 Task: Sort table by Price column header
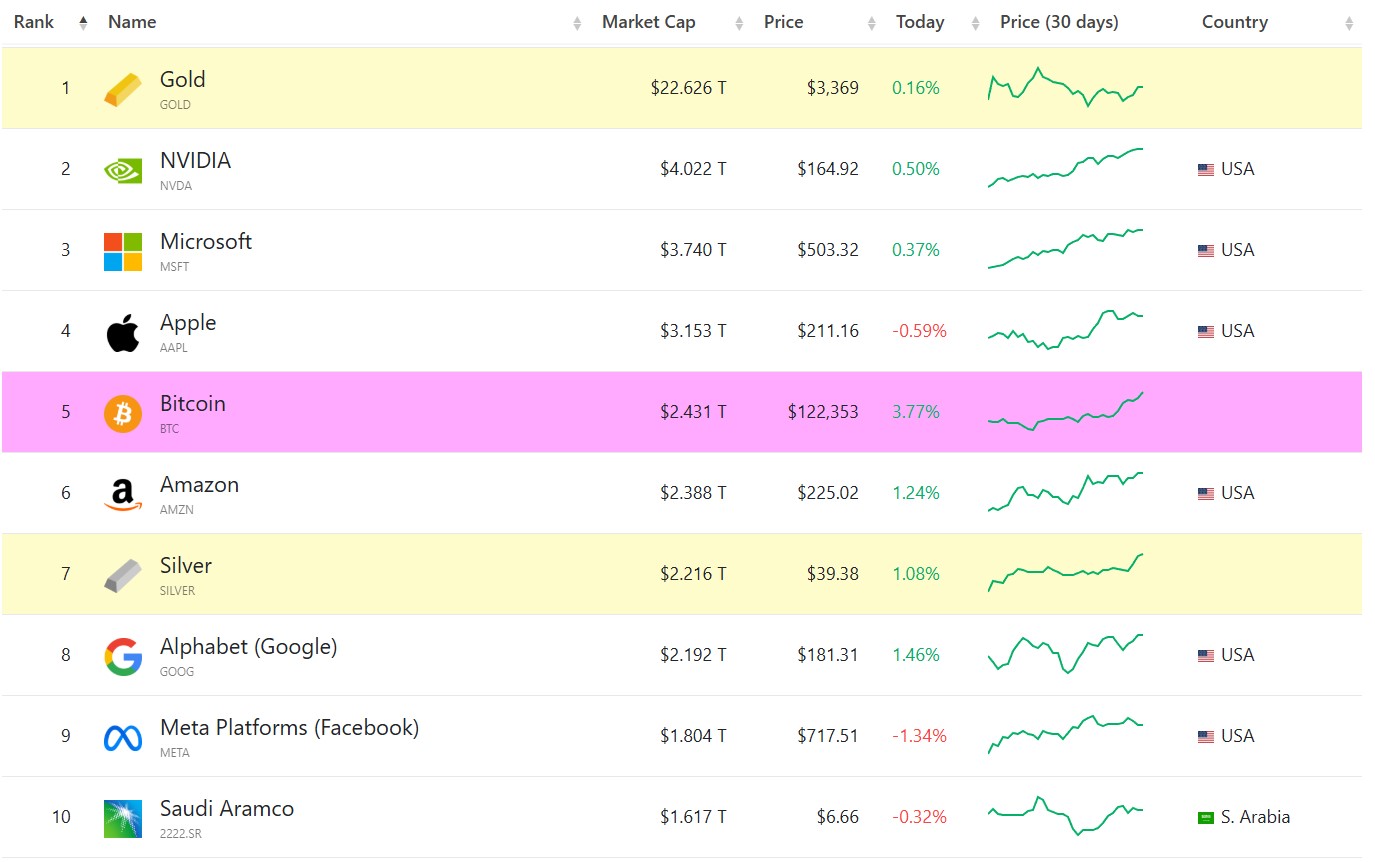pyautogui.click(x=783, y=22)
